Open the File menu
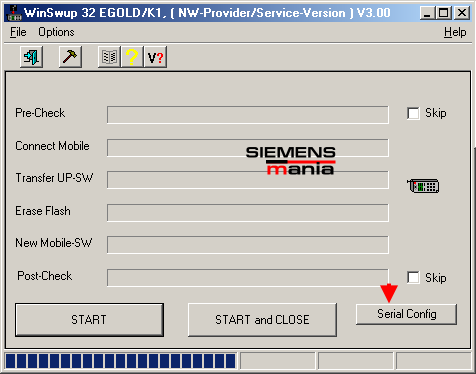 click(18, 32)
